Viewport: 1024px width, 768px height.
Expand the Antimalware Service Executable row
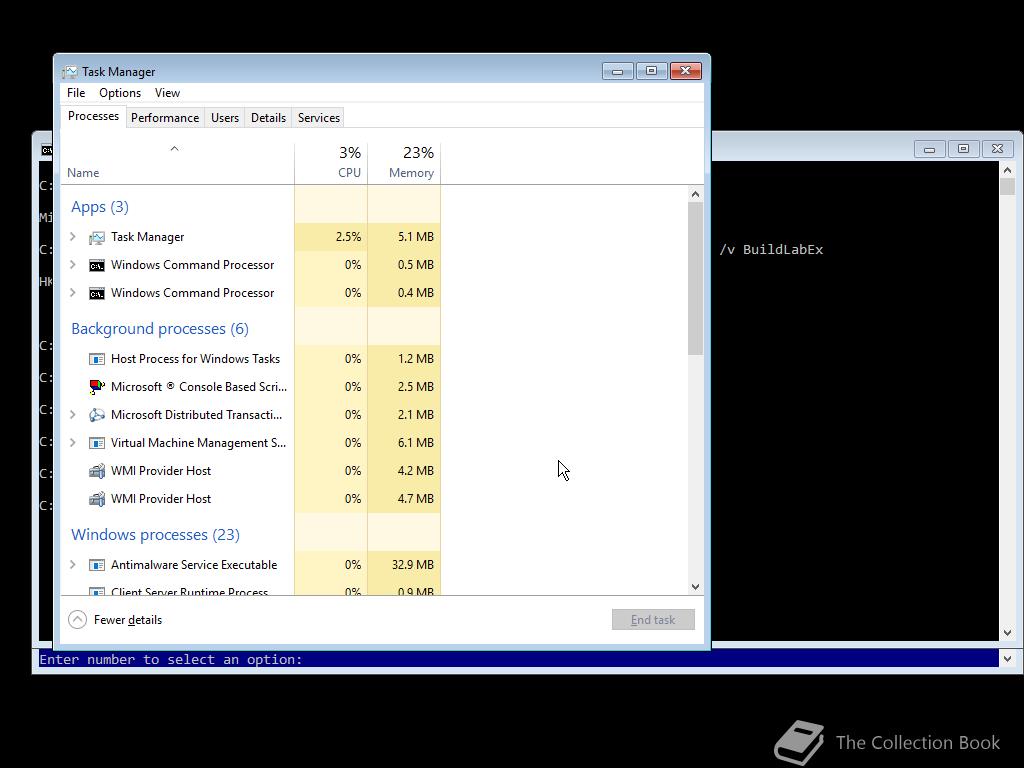[x=73, y=565]
